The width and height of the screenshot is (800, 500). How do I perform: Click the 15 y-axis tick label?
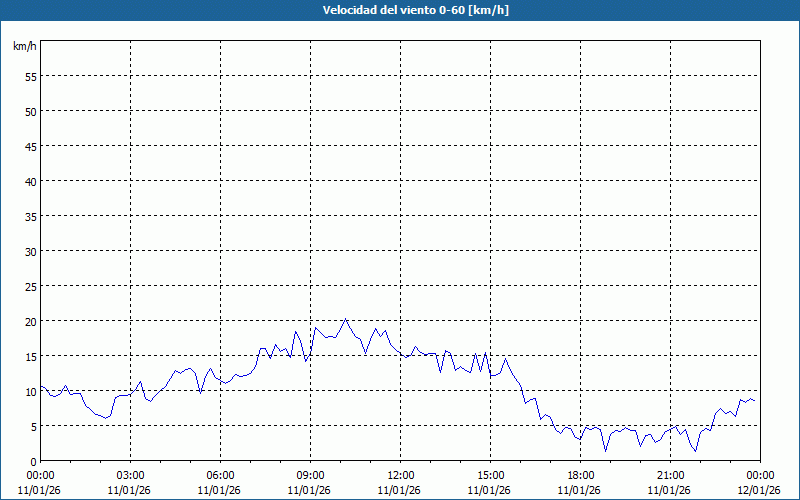click(30, 356)
